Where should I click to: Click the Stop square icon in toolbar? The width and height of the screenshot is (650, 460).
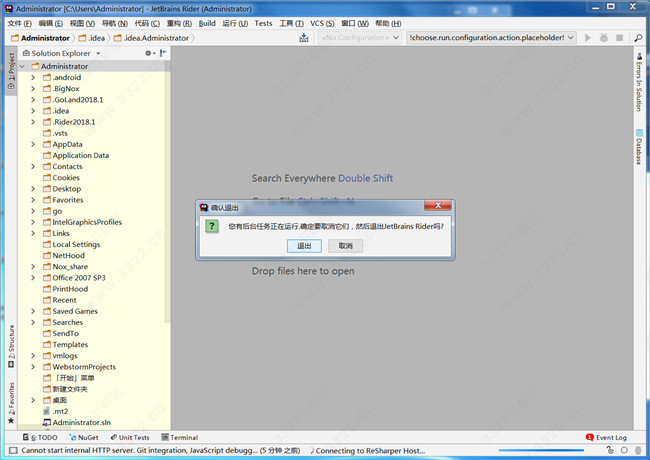click(x=619, y=38)
